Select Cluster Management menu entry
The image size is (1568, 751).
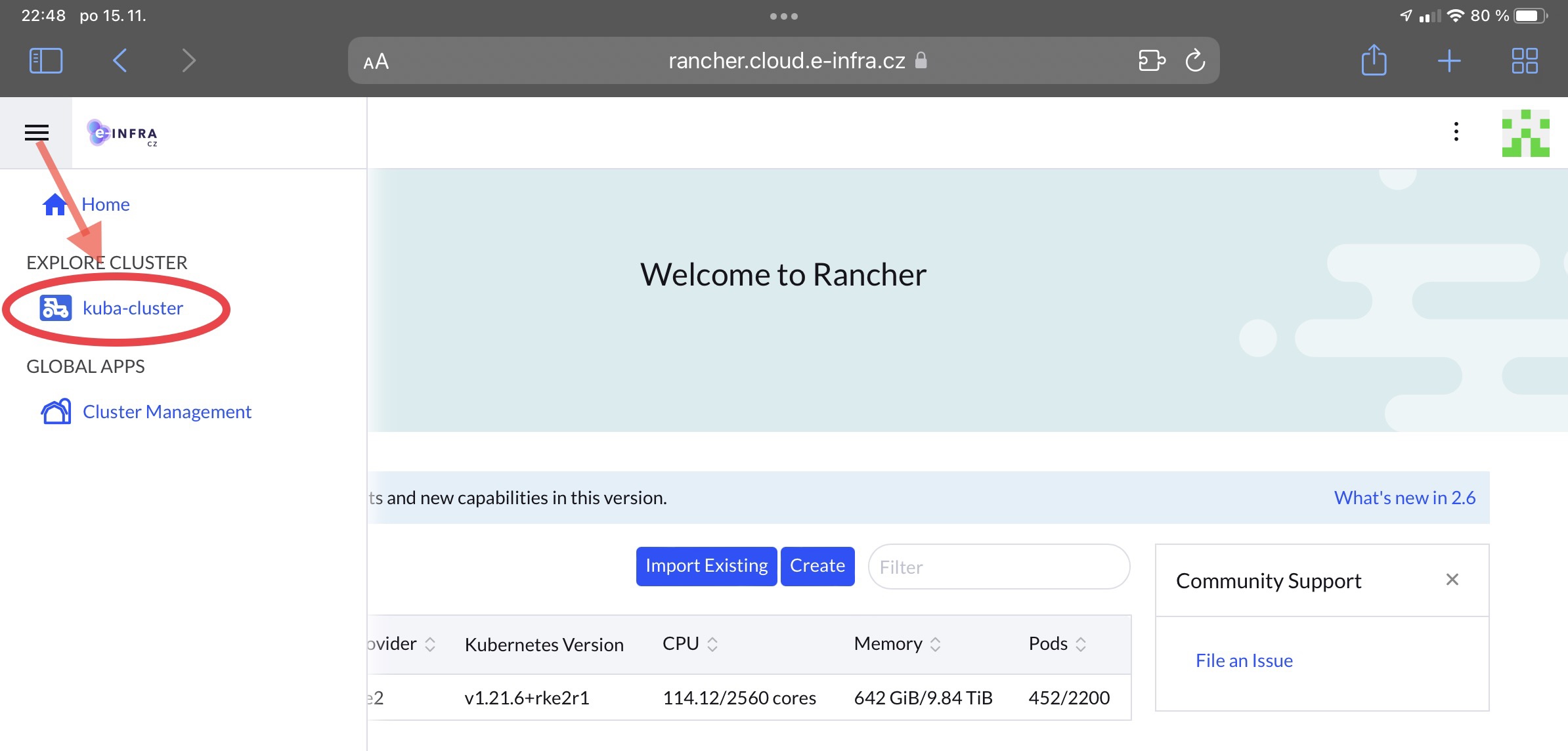(167, 412)
